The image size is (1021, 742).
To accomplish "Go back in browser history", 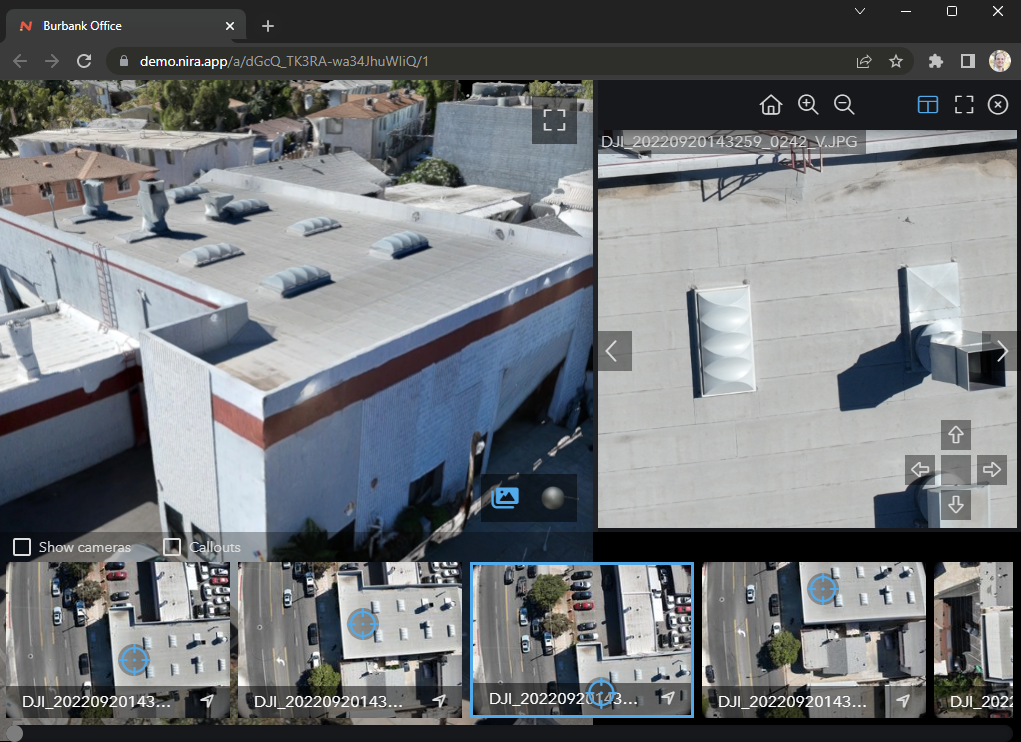I will pos(20,61).
